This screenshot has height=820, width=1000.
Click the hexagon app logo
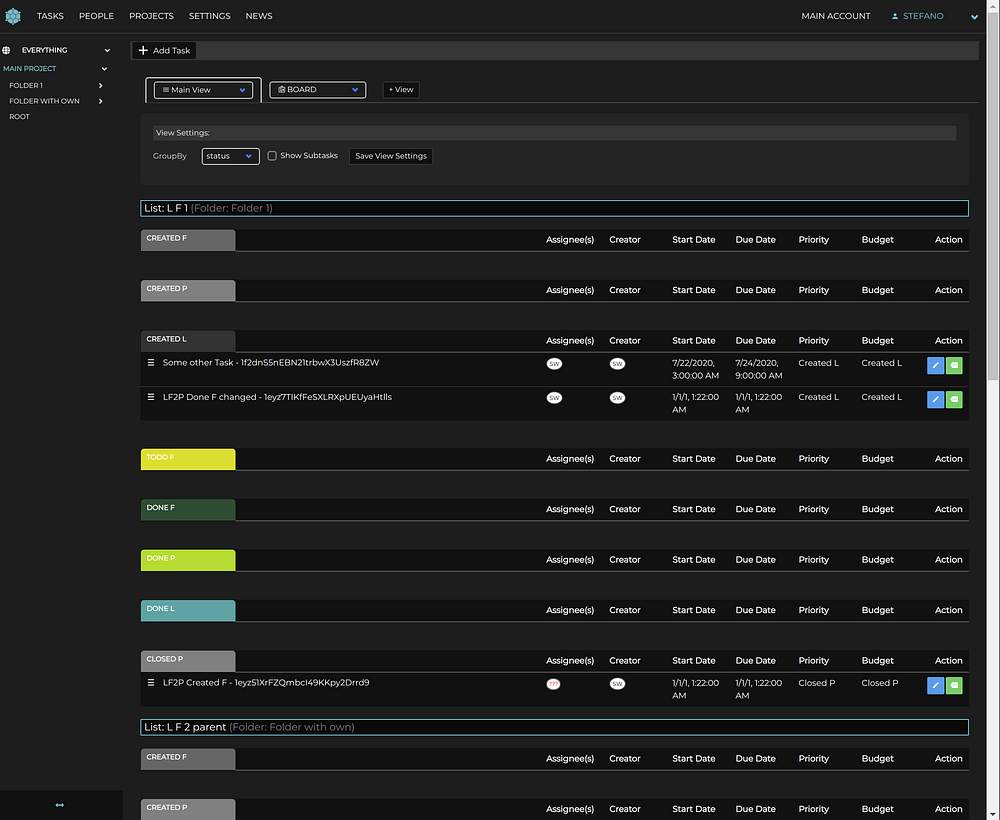click(x=13, y=16)
